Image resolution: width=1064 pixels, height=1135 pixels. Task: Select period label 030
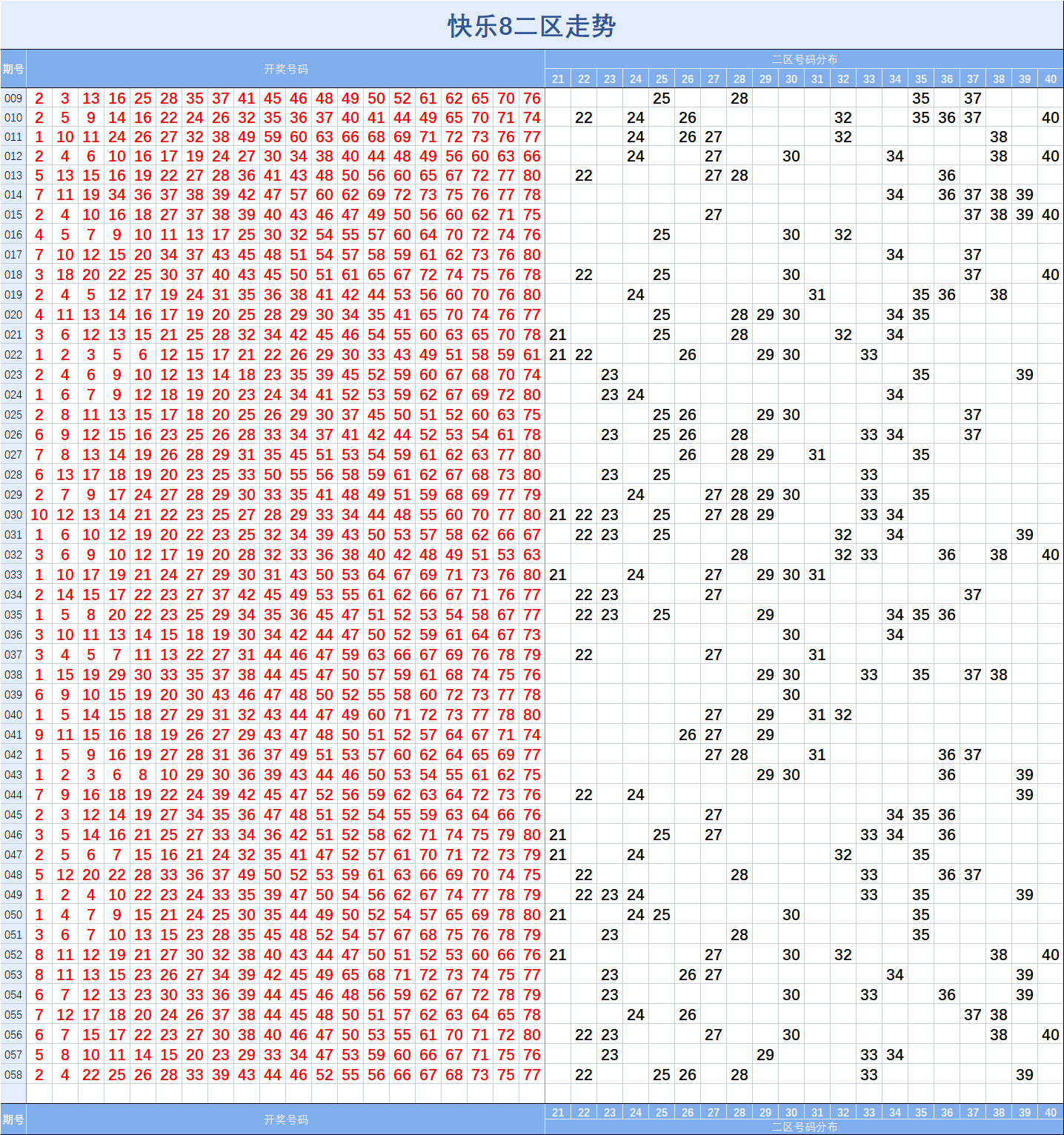point(13,515)
